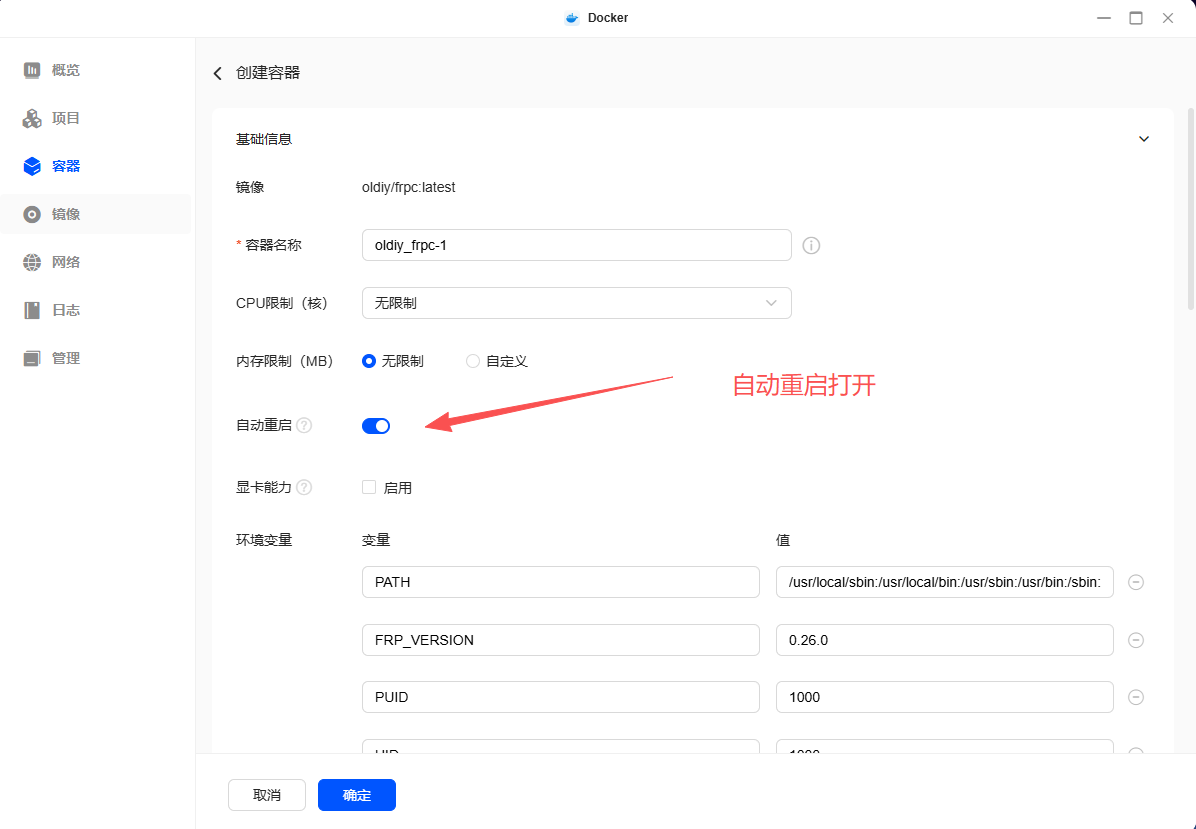Remove the FRP_VERSION variable row
This screenshot has width=1196, height=829.
[x=1136, y=640]
